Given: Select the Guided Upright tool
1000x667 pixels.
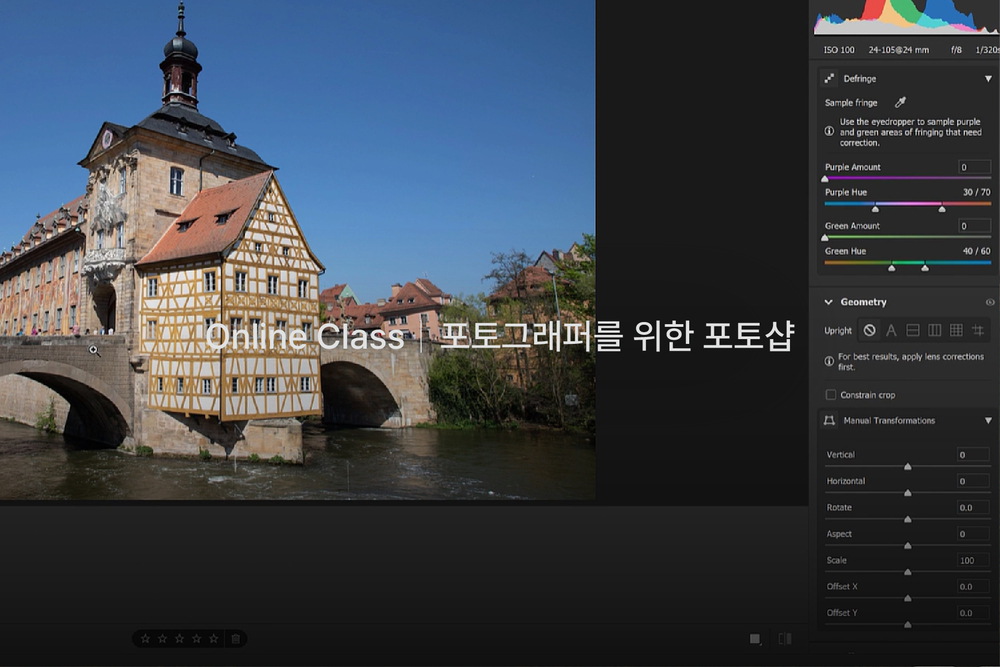Looking at the screenshot, I should 977,329.
